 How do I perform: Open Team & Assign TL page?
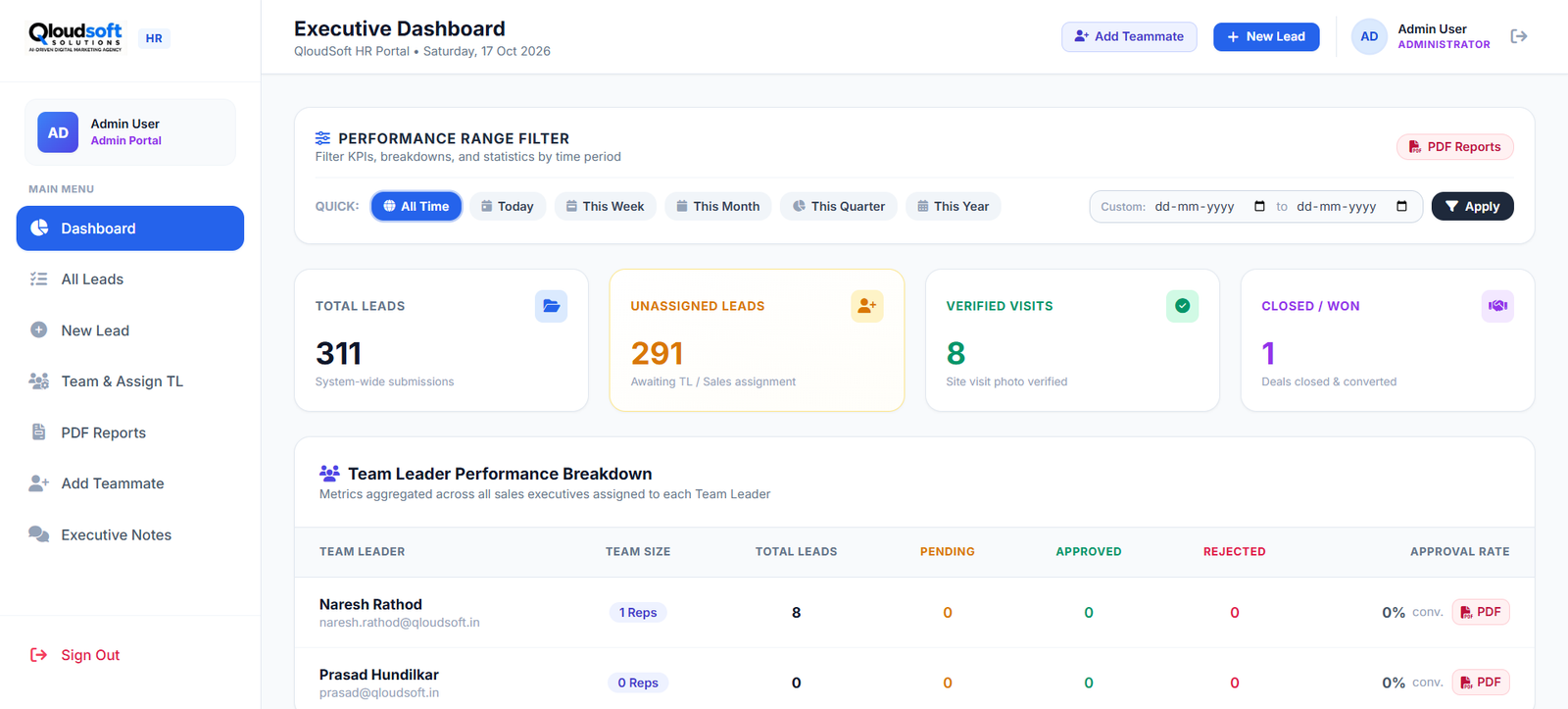[x=130, y=381]
